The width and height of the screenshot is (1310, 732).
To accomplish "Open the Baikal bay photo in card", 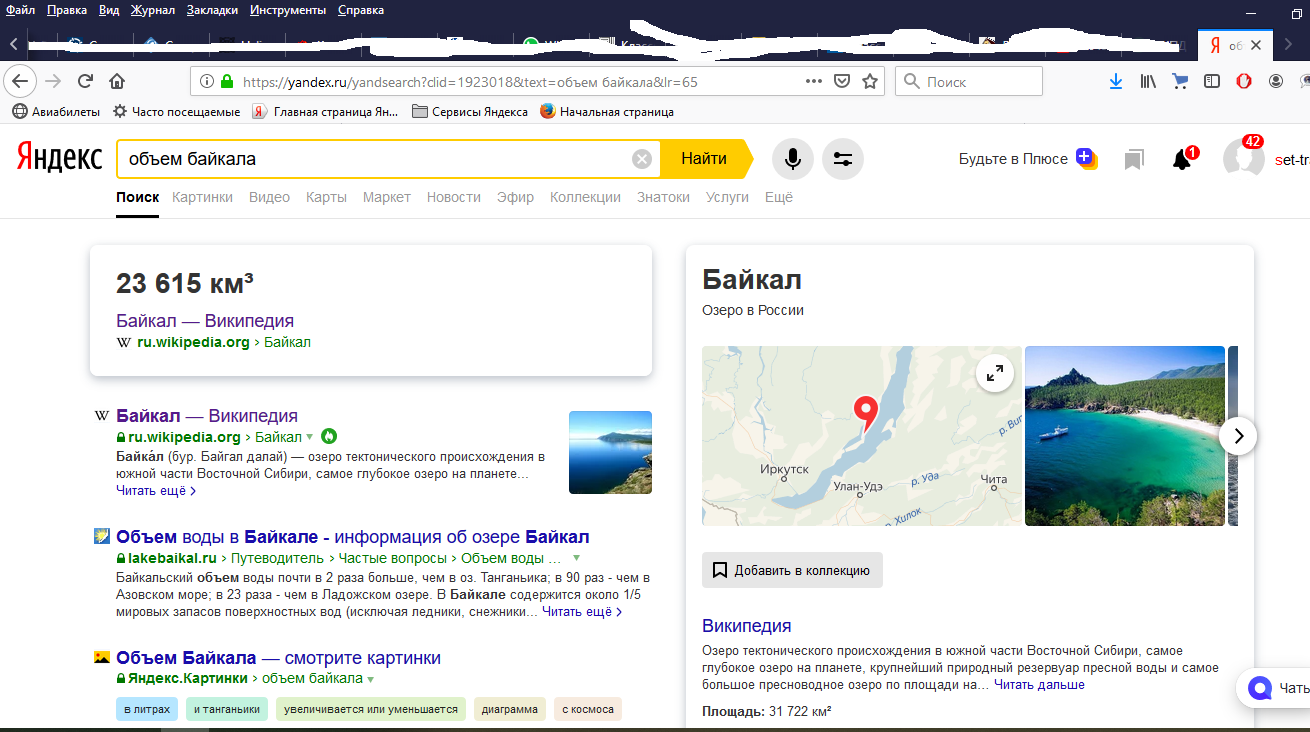I will point(1125,436).
